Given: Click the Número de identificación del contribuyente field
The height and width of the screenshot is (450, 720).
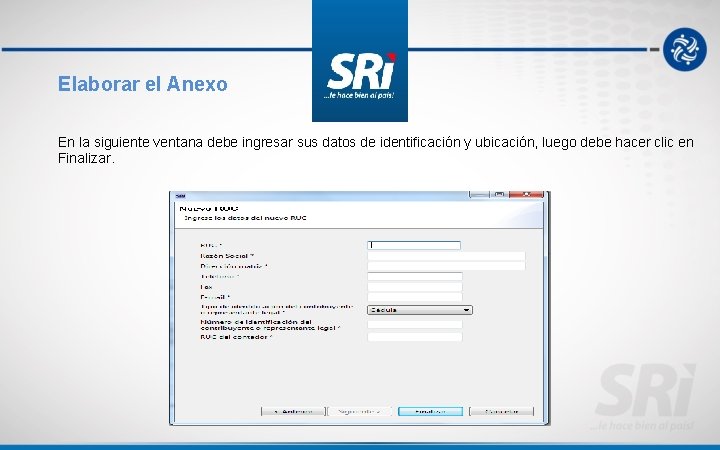Looking at the screenshot, I should 415,325.
